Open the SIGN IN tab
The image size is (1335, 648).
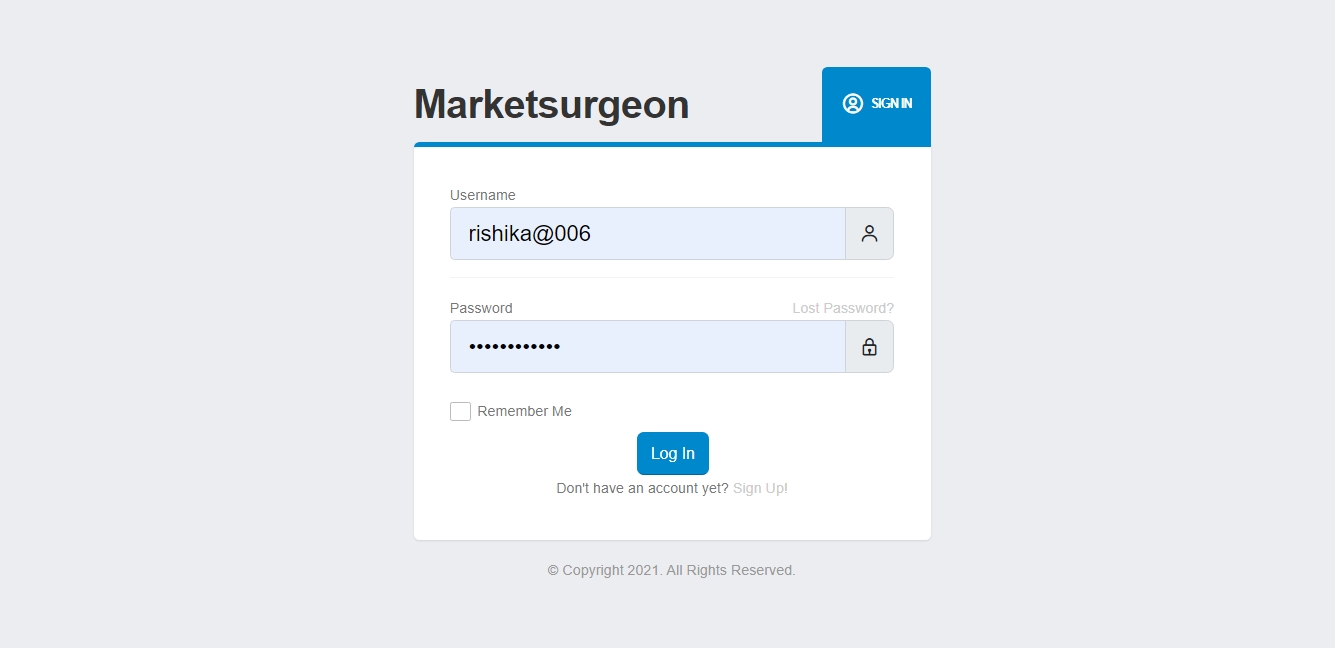point(876,105)
